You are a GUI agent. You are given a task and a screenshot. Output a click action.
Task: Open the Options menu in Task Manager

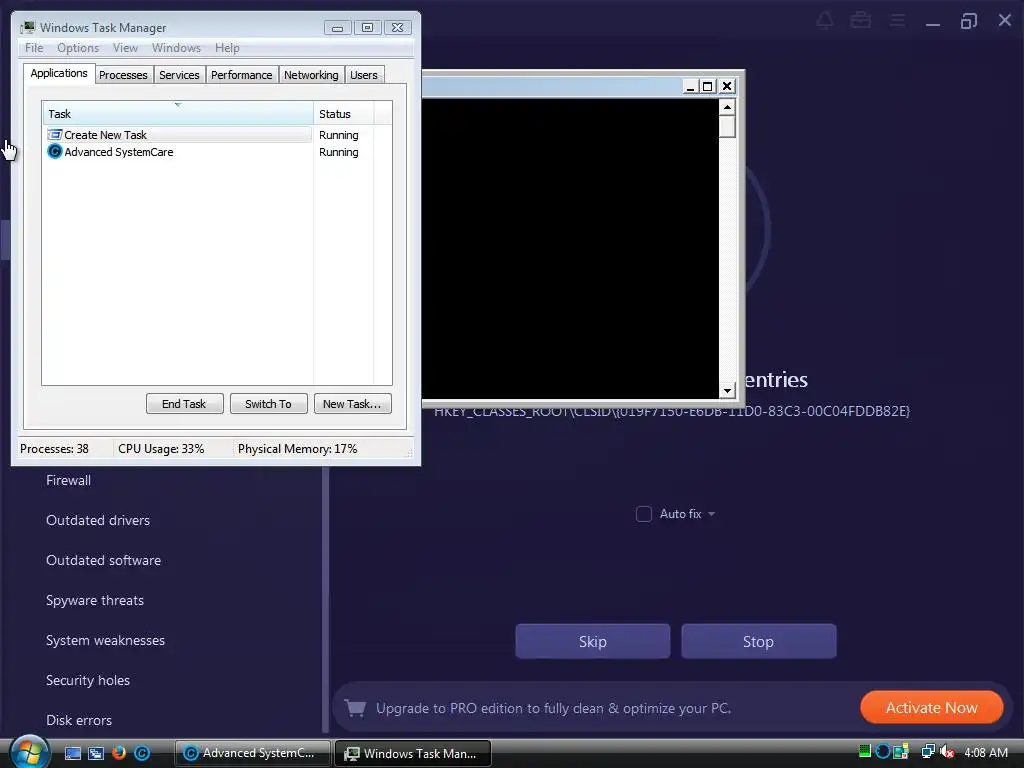tap(78, 48)
